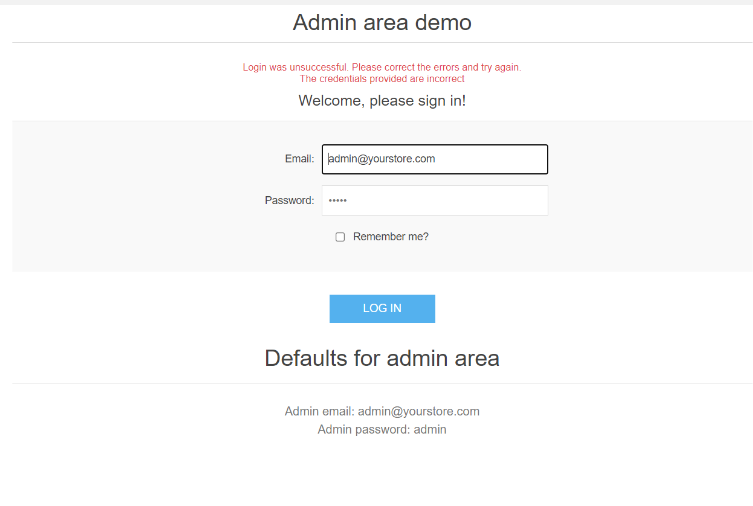The image size is (753, 506).
Task: Click the 'Remember me?' label text
Action: click(x=390, y=237)
